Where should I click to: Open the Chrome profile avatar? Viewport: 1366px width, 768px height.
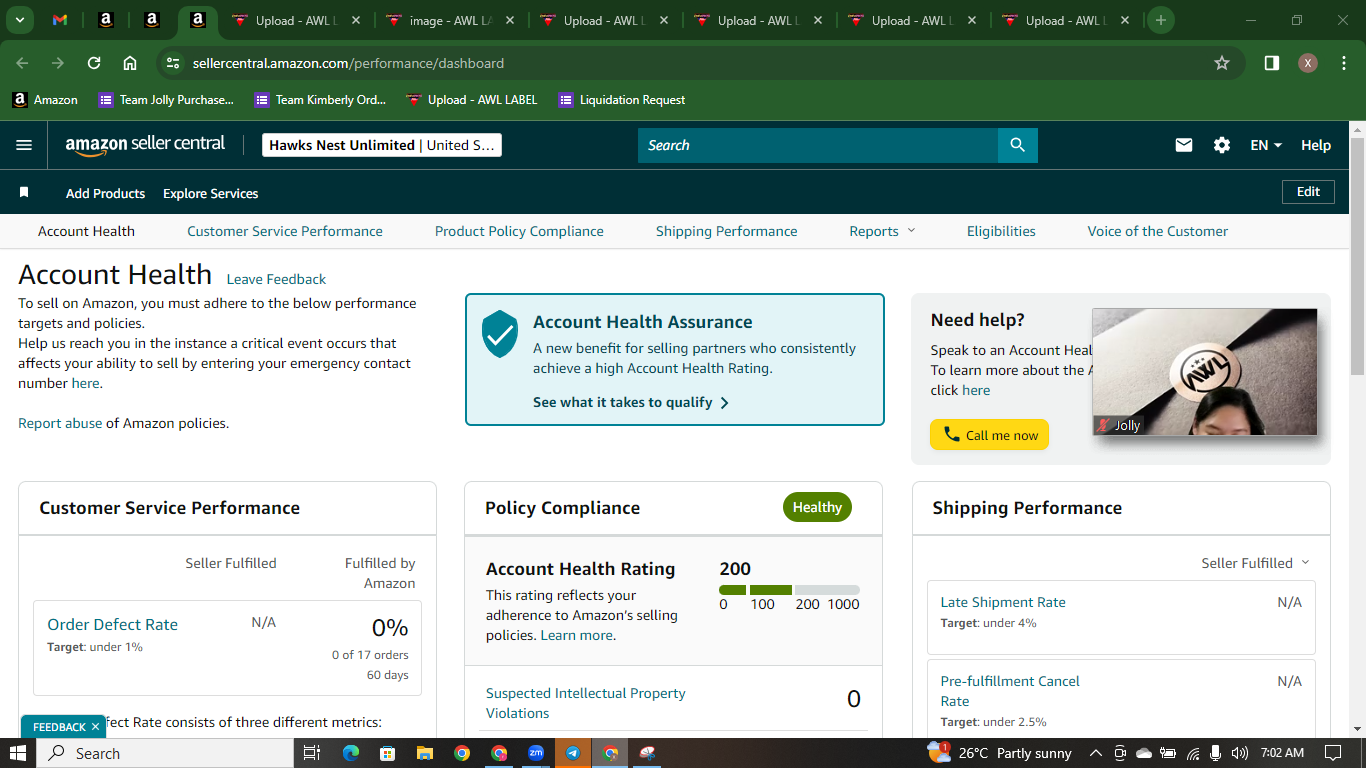pos(1308,63)
